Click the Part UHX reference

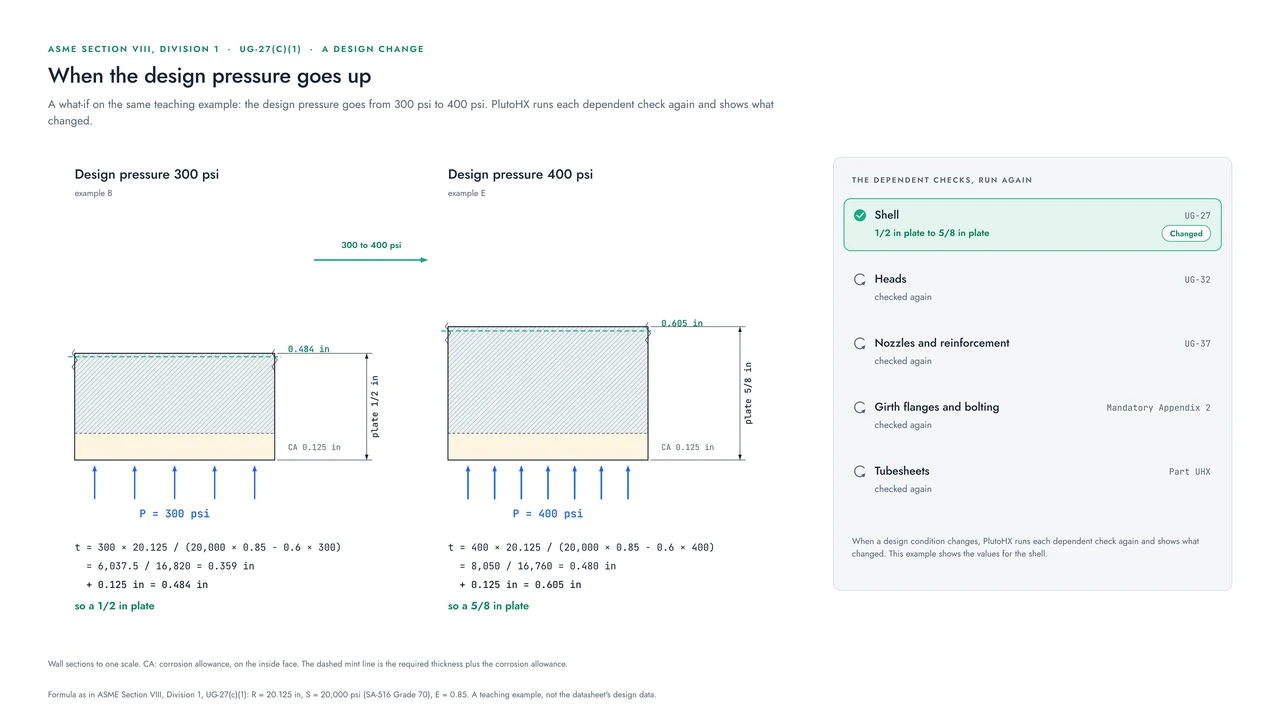coord(1189,472)
